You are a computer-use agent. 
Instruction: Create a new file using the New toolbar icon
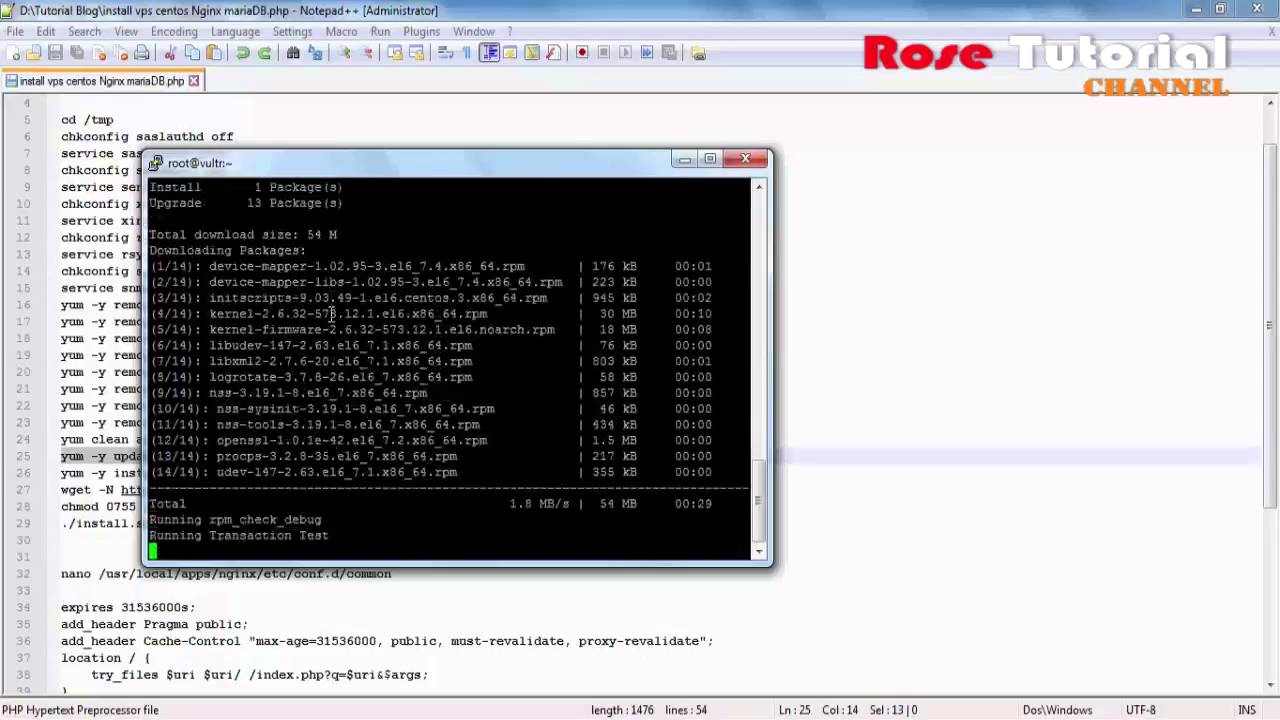click(13, 53)
